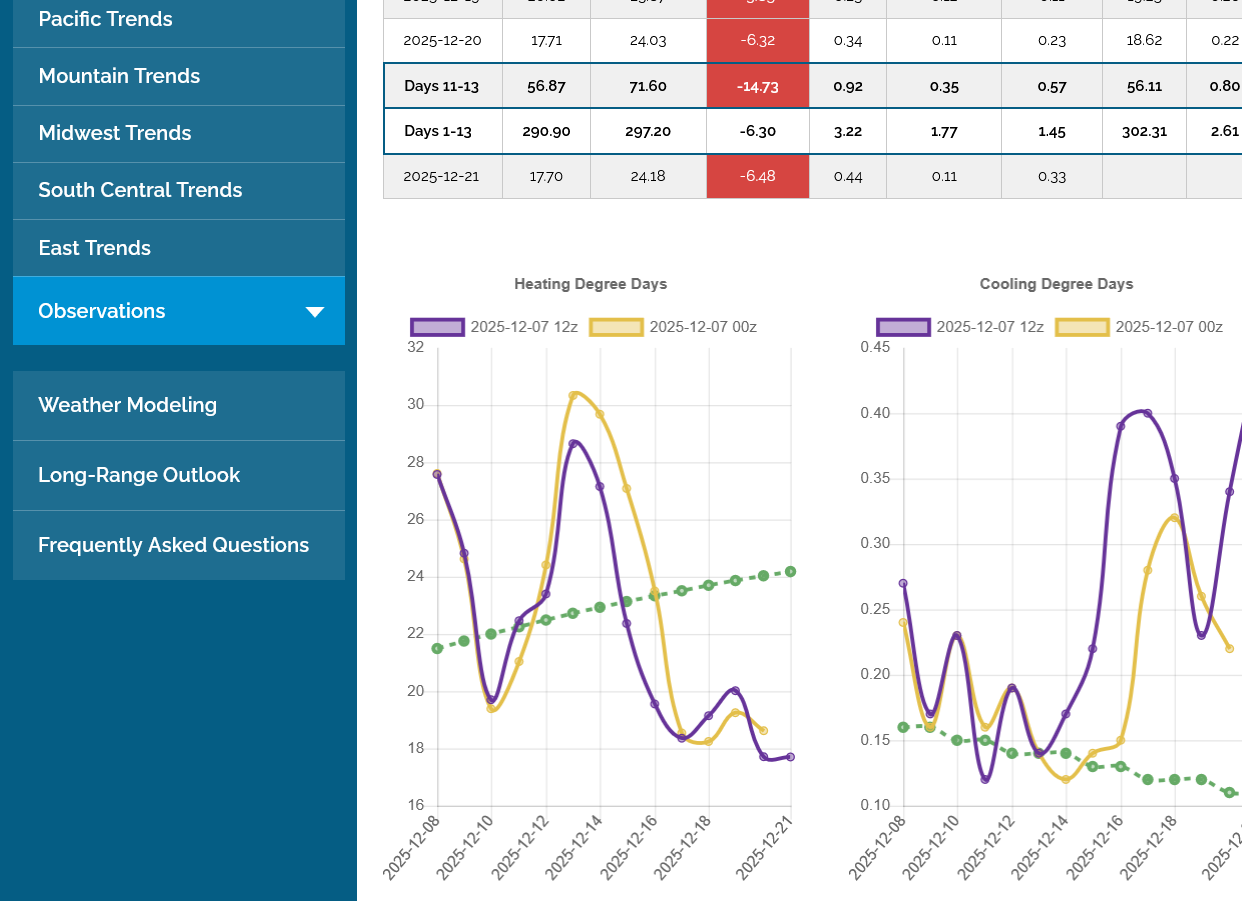Open Pacific Trends menu item
The width and height of the screenshot is (1242, 901).
point(105,19)
